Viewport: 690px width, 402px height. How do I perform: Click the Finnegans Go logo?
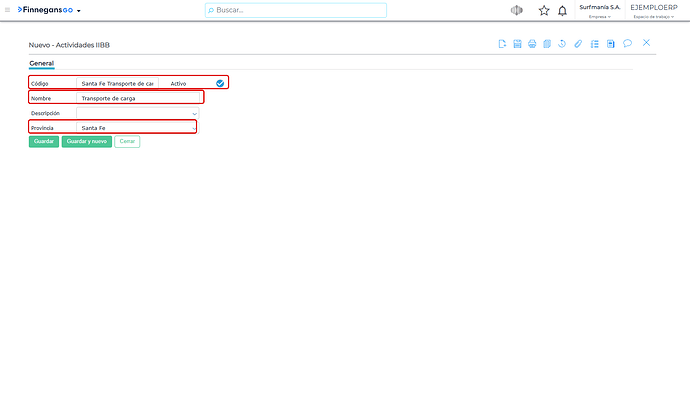coord(45,10)
